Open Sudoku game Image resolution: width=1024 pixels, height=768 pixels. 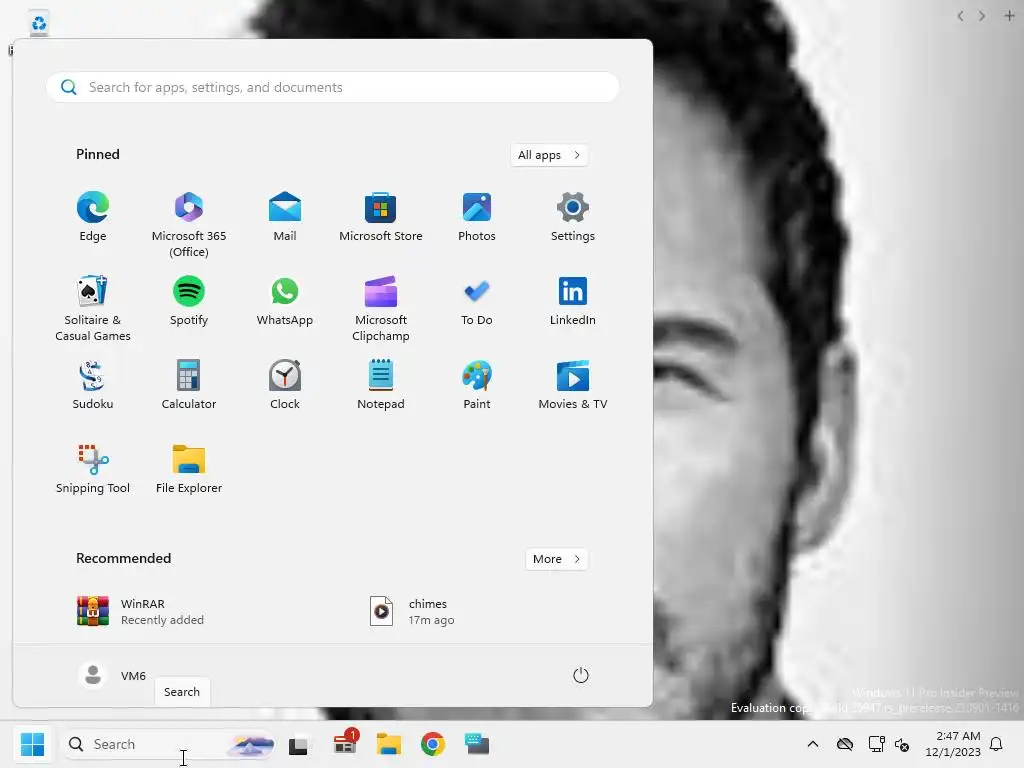[x=93, y=385]
